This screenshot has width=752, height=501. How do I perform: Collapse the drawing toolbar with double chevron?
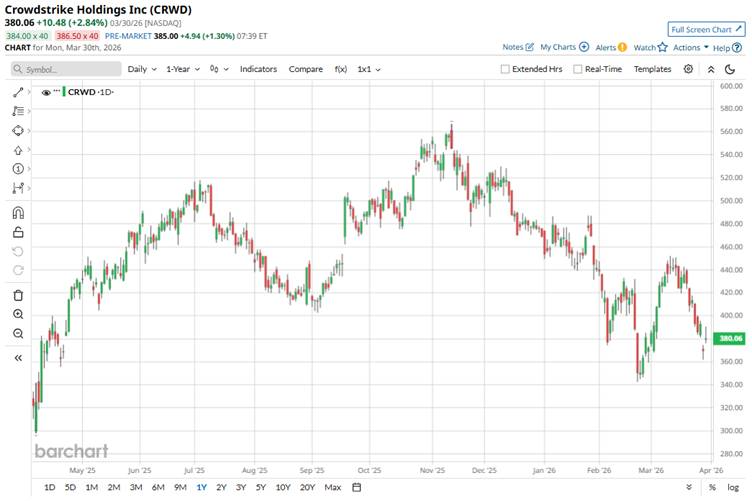pos(18,358)
